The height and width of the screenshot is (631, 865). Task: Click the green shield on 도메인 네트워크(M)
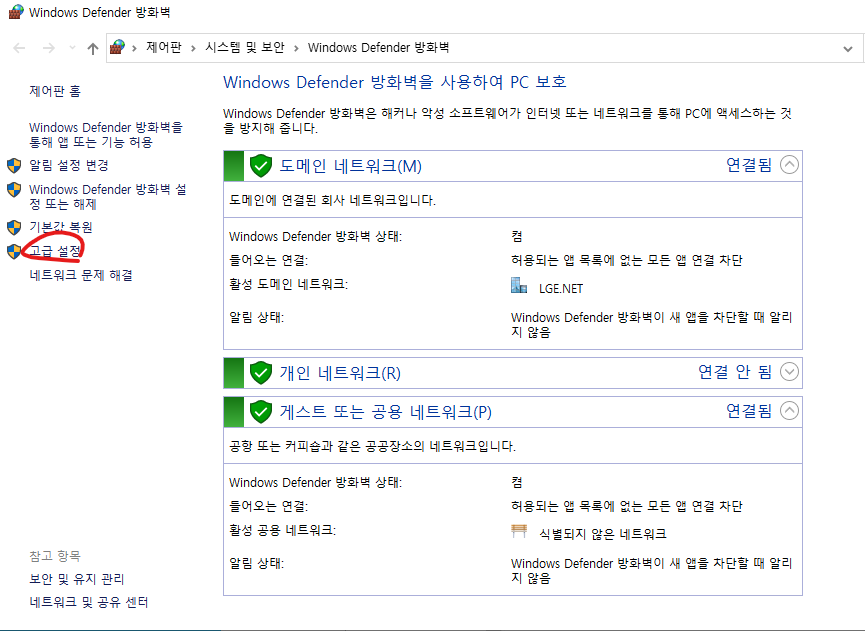click(261, 165)
